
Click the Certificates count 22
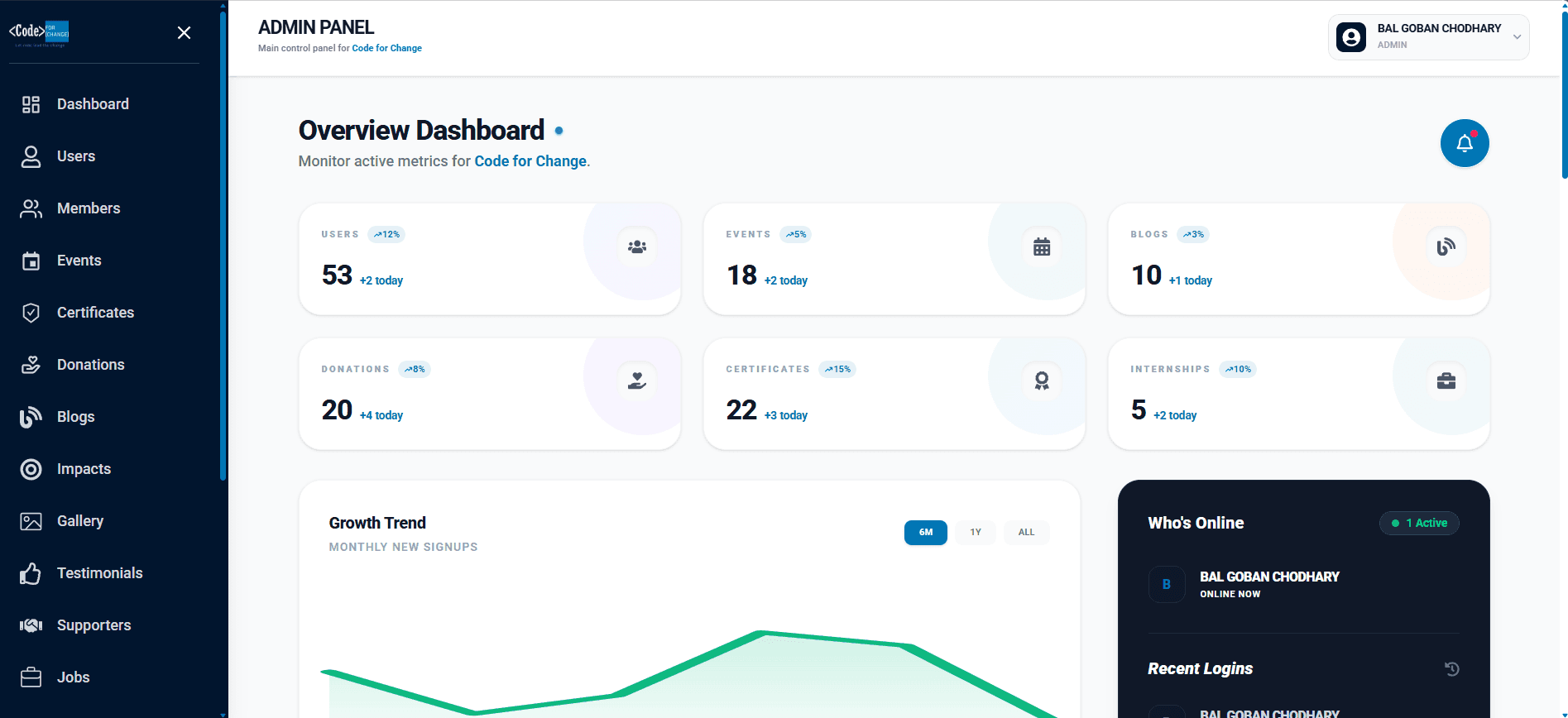741,409
